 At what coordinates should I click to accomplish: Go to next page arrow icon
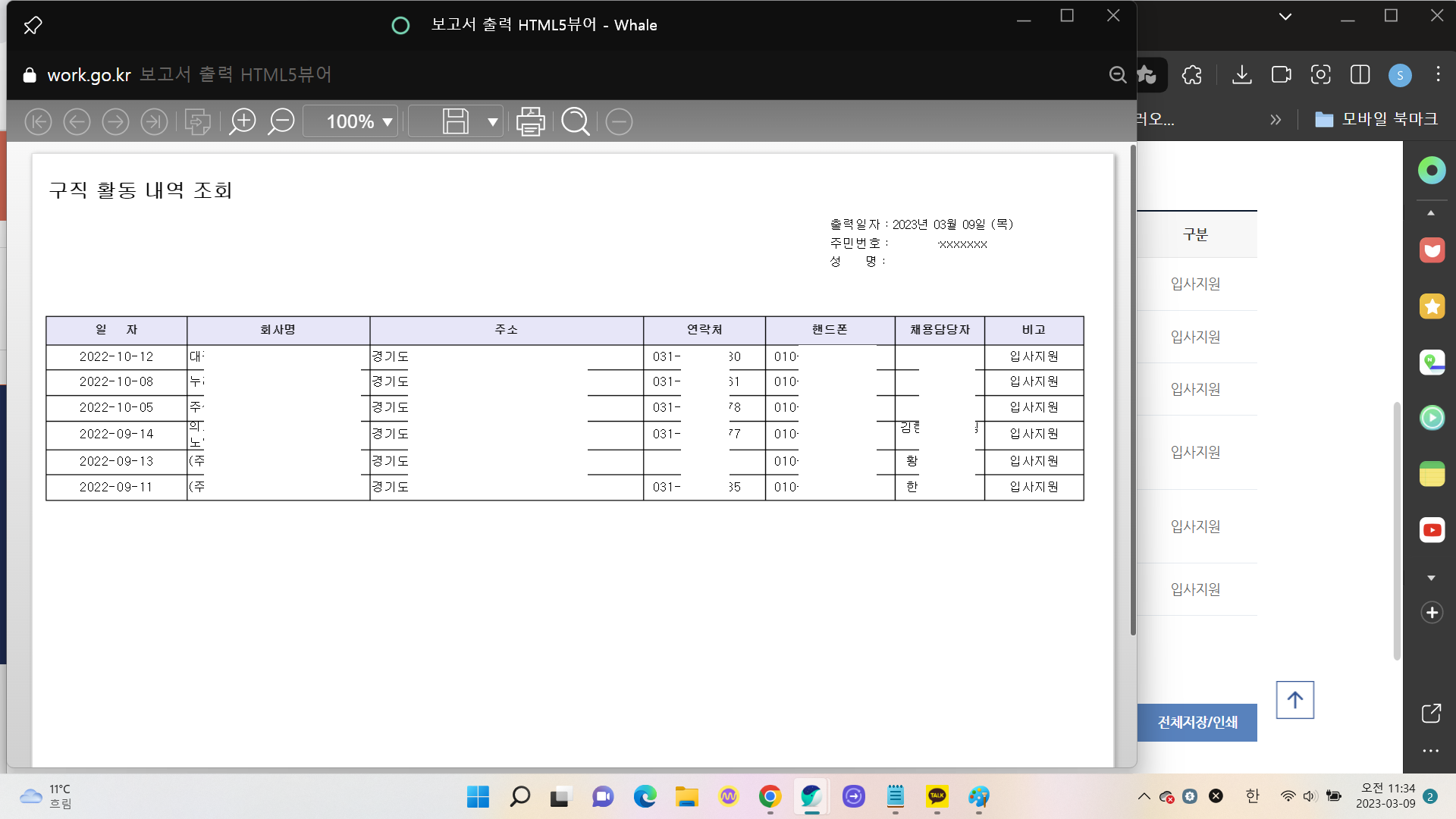tap(115, 121)
